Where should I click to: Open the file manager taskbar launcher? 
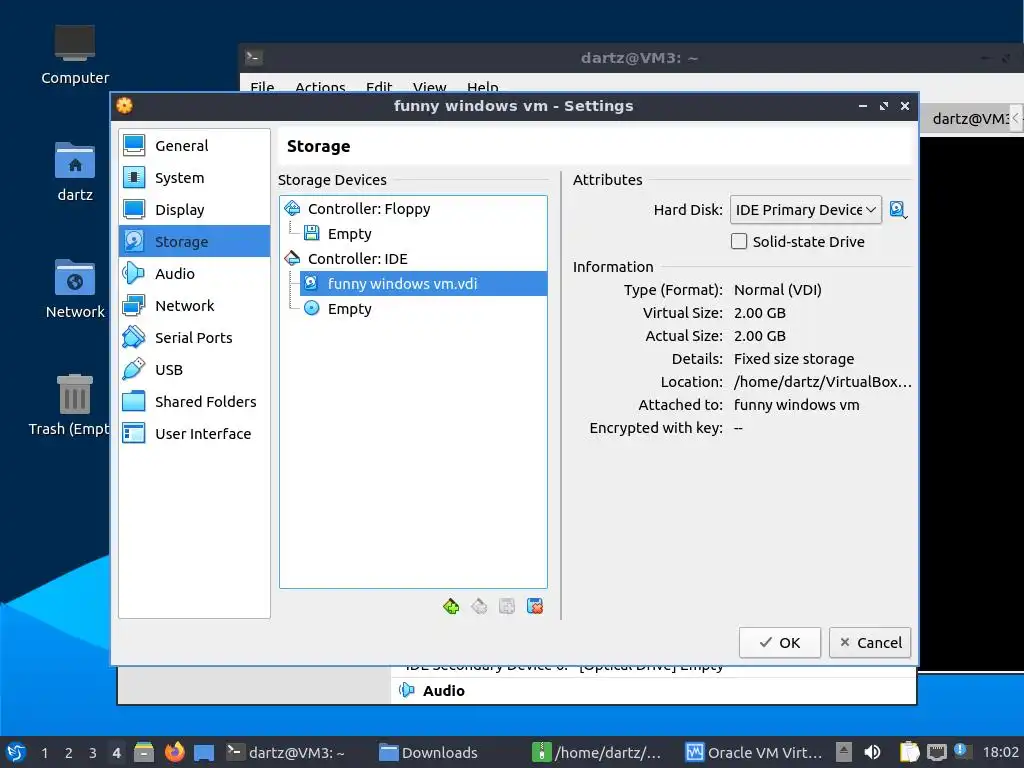coord(144,752)
